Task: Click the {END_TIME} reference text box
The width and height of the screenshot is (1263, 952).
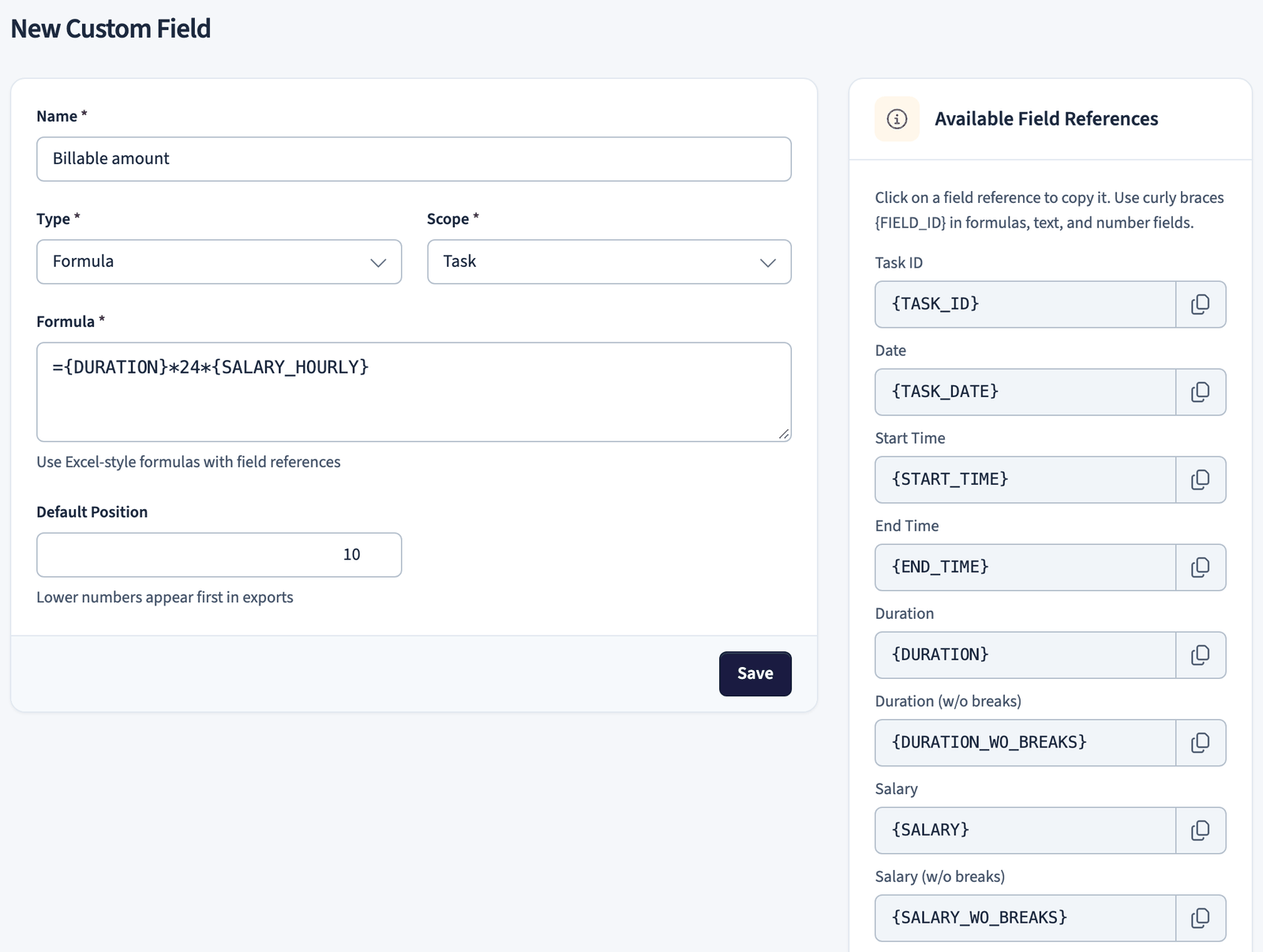Action: [x=1025, y=568]
